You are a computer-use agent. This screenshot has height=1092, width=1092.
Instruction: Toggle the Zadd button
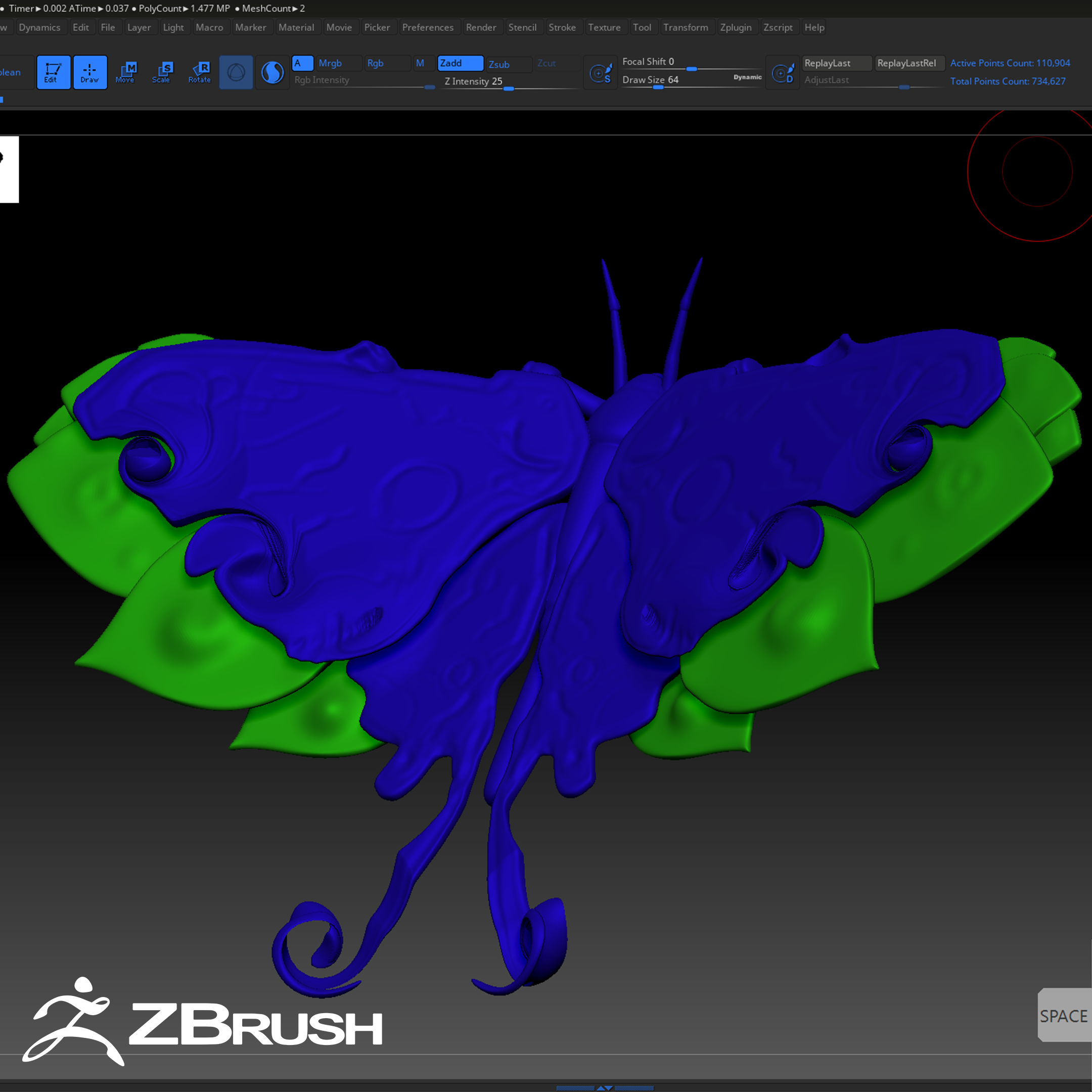(460, 63)
